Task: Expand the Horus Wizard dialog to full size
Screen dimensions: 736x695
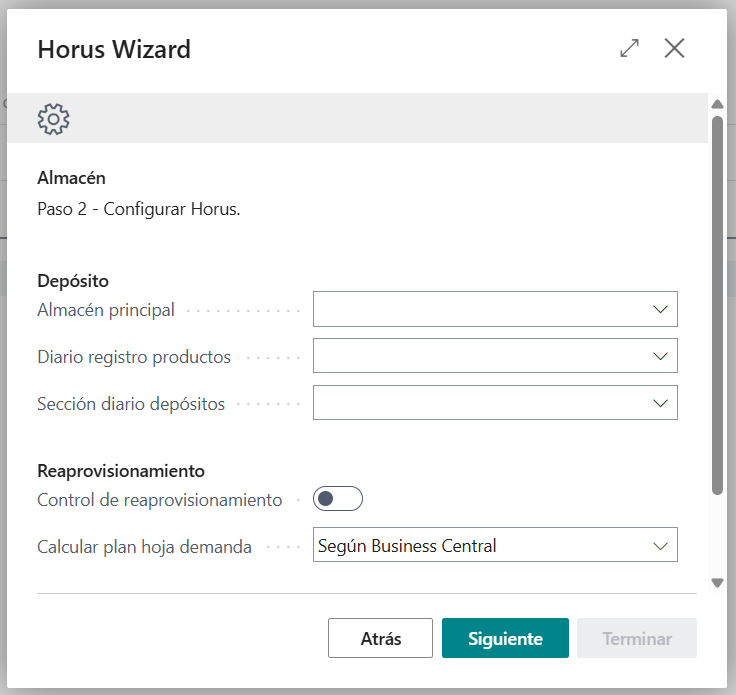Action: click(x=629, y=48)
